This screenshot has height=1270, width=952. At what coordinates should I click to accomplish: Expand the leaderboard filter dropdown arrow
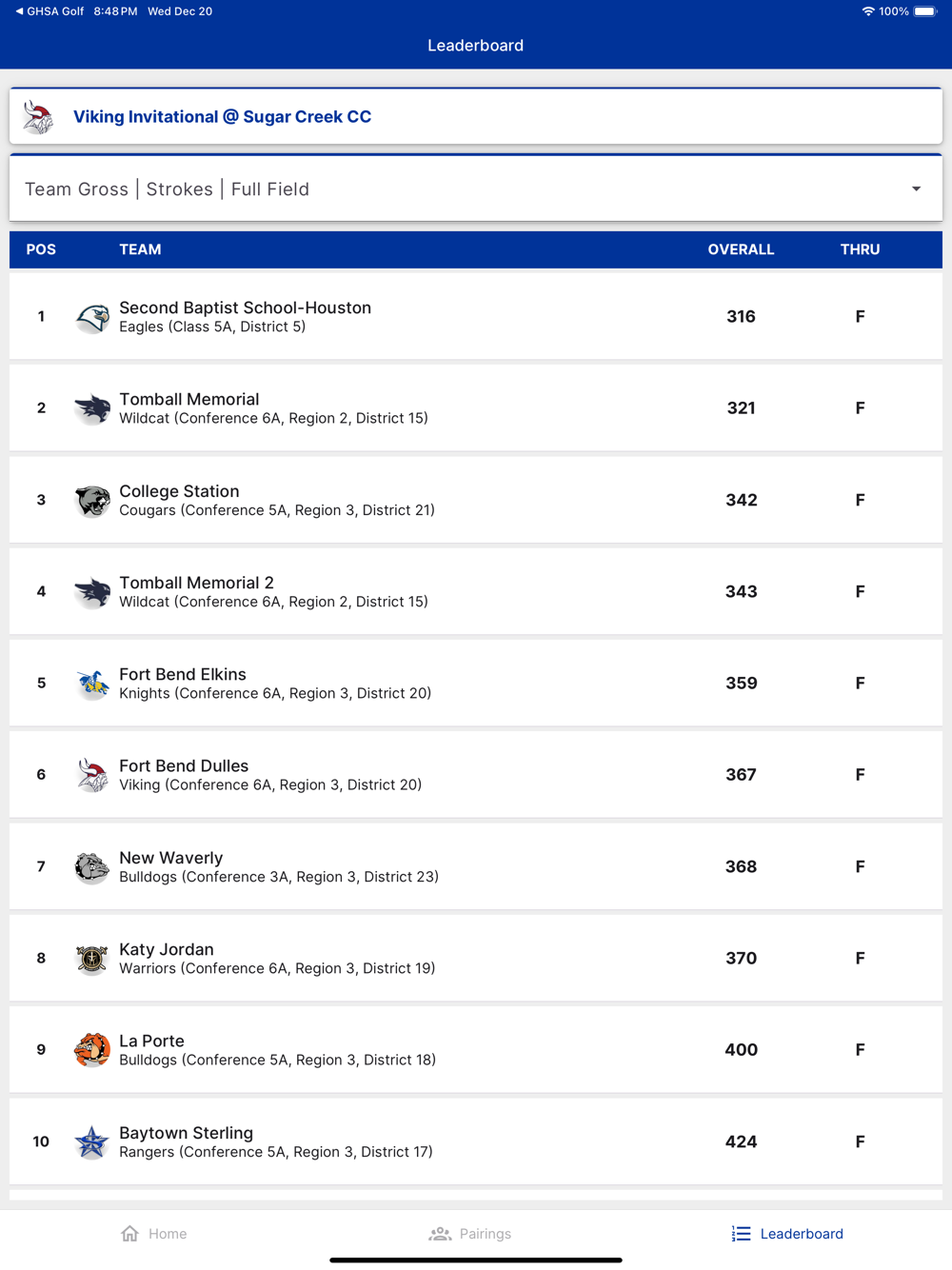916,189
